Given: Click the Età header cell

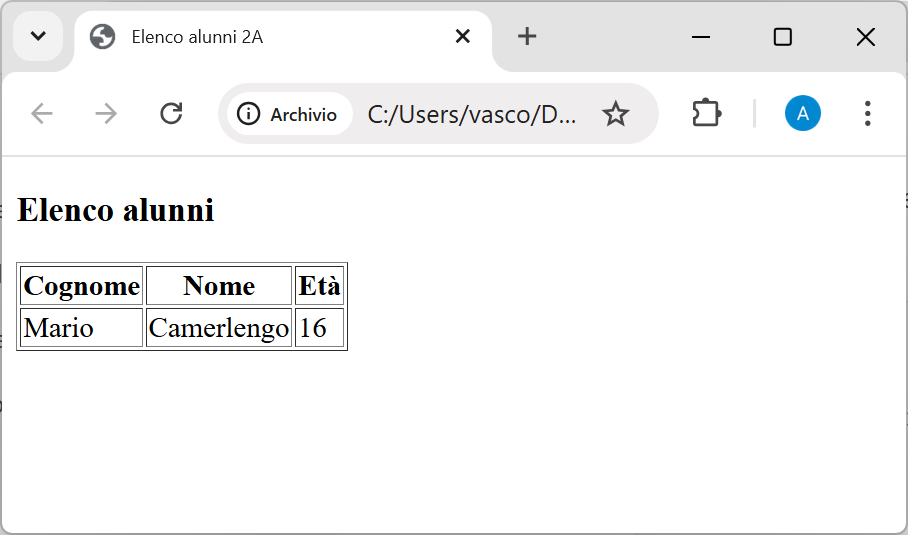Looking at the screenshot, I should (x=320, y=285).
